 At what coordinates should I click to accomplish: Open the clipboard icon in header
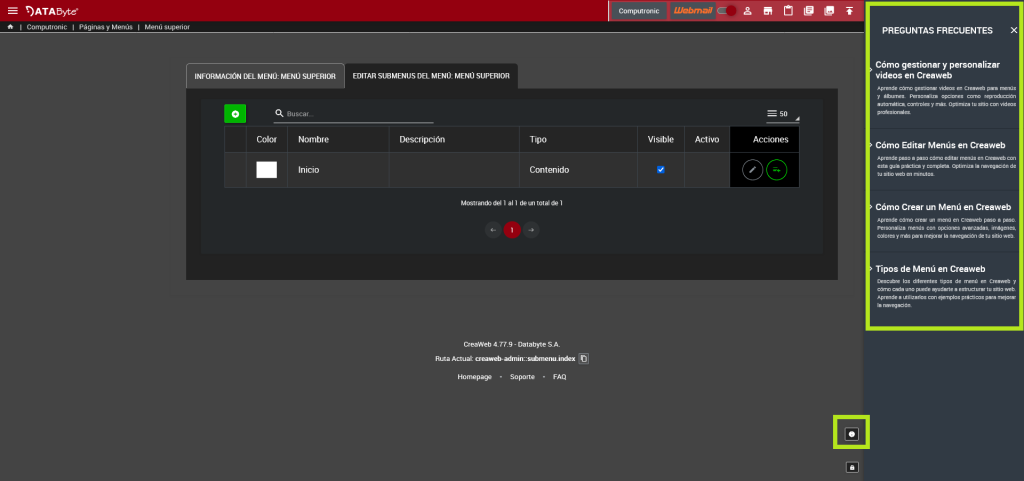point(788,11)
